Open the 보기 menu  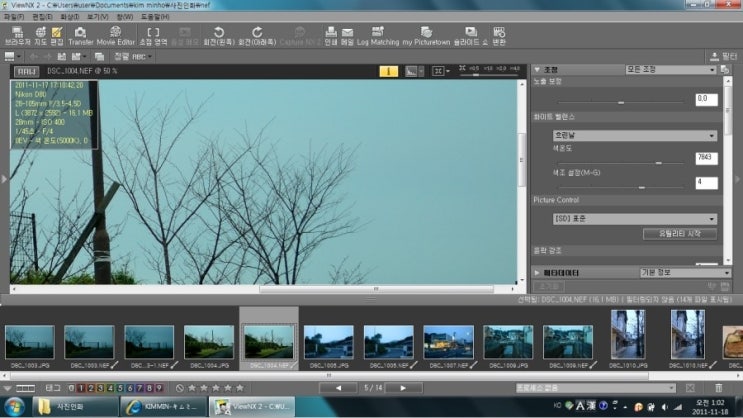pyautogui.click(x=96, y=17)
